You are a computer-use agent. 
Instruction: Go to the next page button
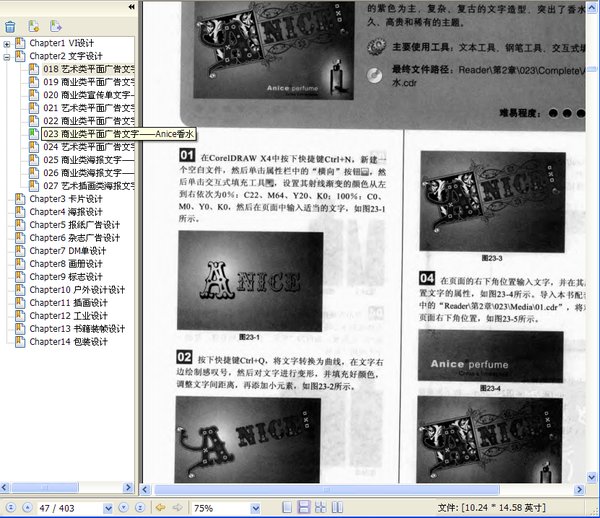pyautogui.click(x=123, y=508)
